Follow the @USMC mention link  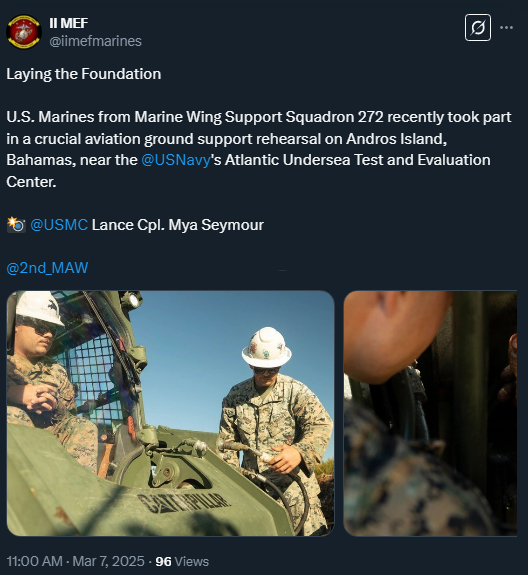coord(59,225)
